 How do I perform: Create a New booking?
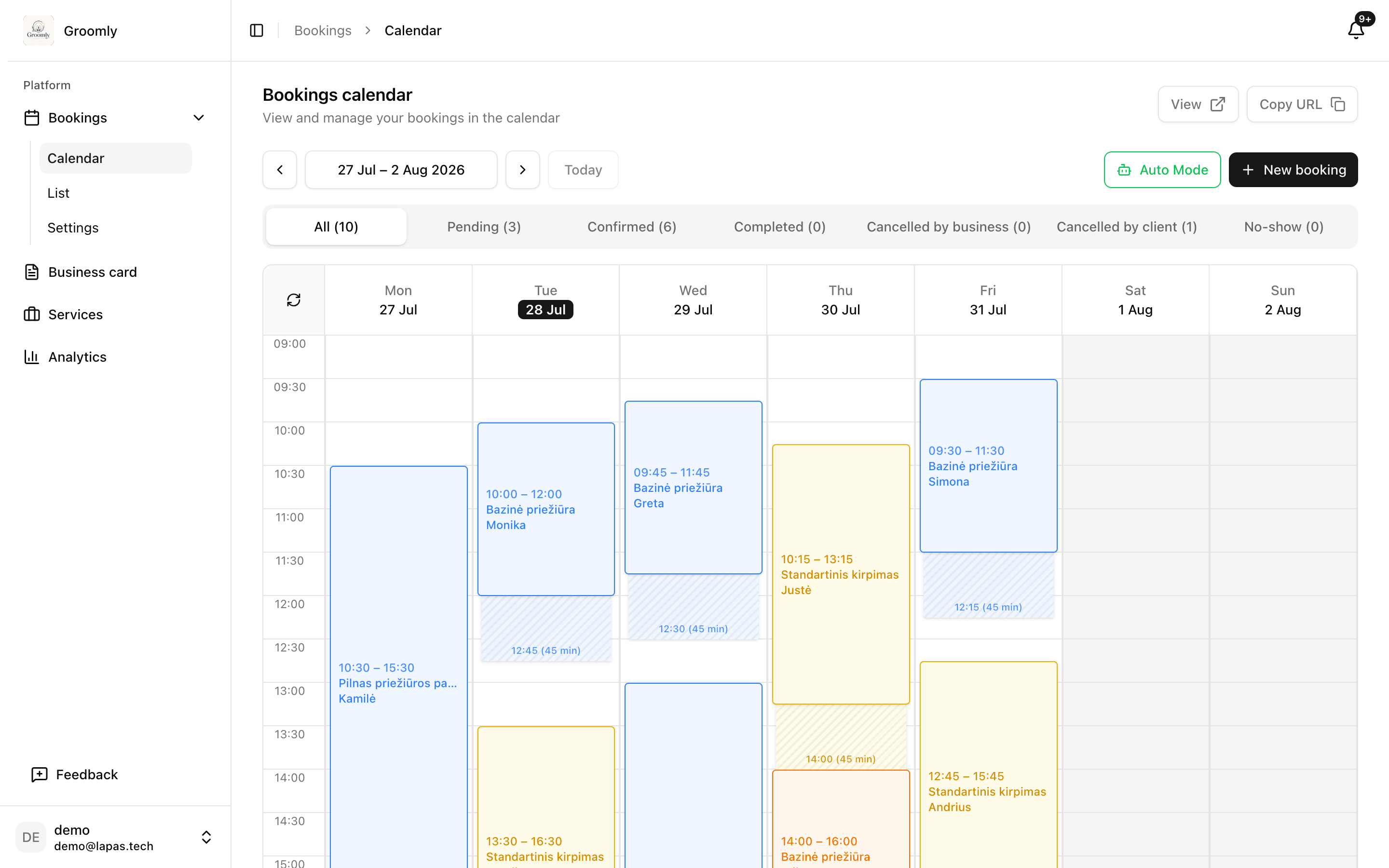tap(1293, 170)
